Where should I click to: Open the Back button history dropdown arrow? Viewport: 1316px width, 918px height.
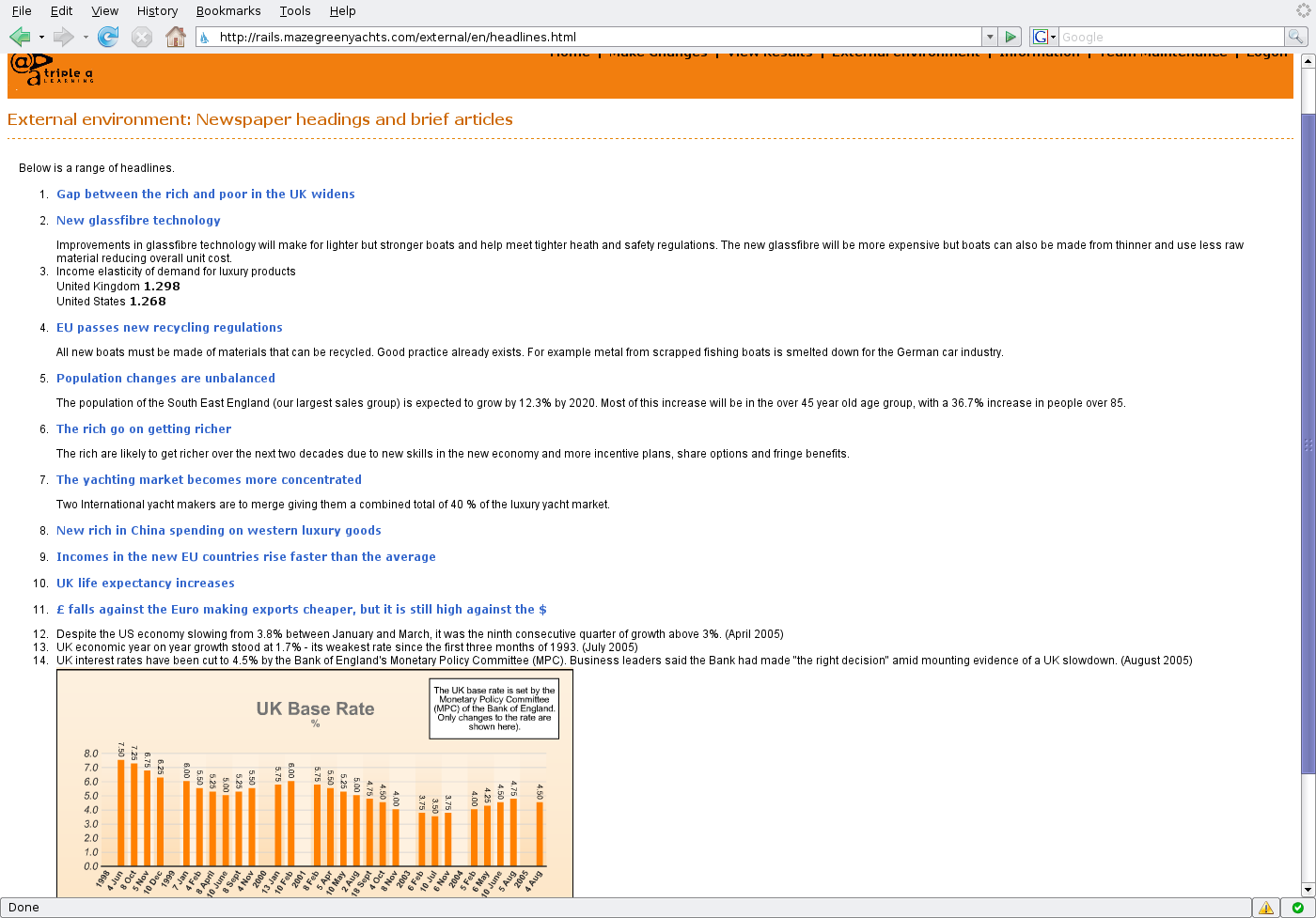pyautogui.click(x=41, y=38)
